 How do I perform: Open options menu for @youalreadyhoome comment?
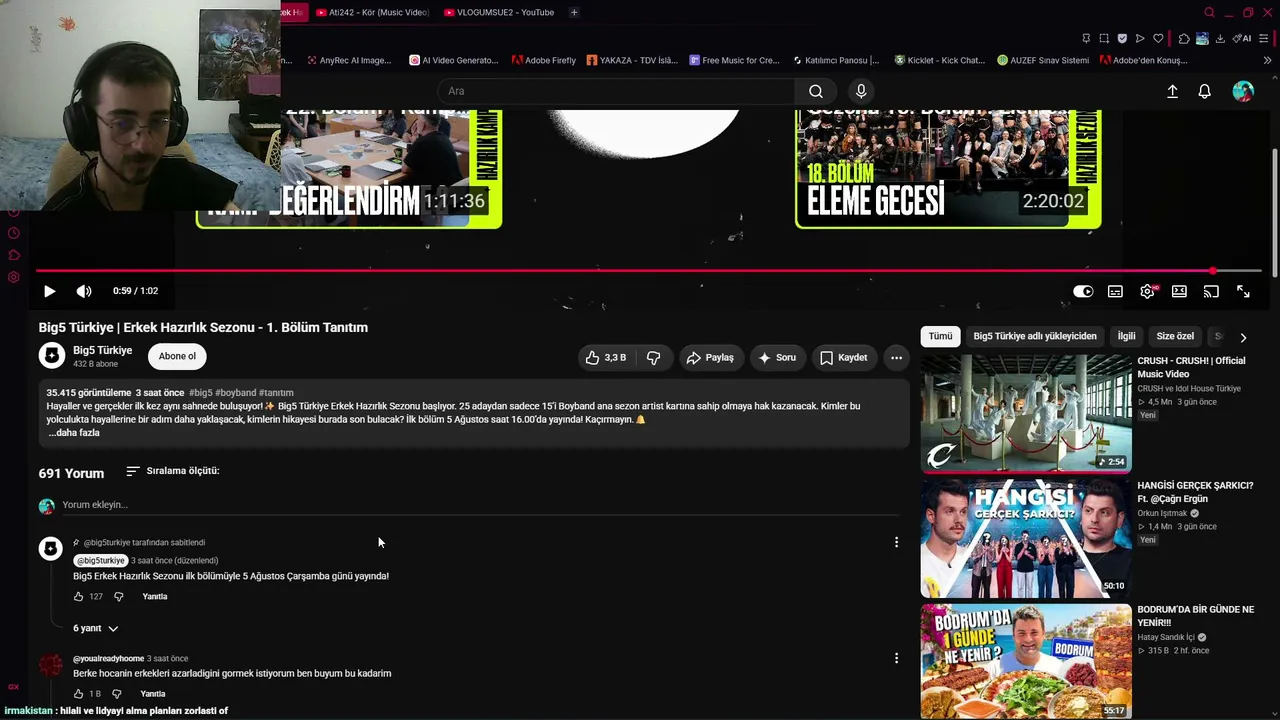click(x=896, y=658)
